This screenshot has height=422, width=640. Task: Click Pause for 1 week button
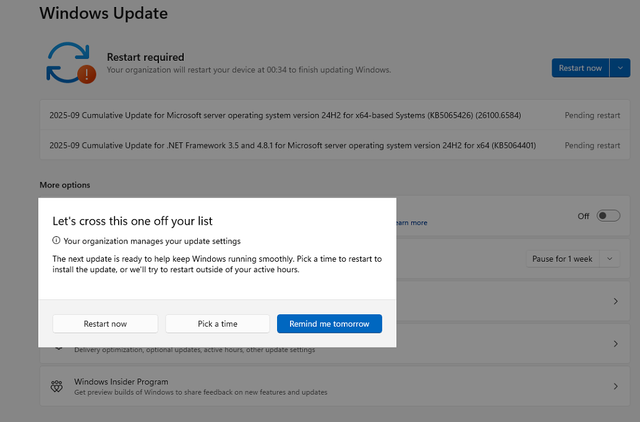(562, 259)
